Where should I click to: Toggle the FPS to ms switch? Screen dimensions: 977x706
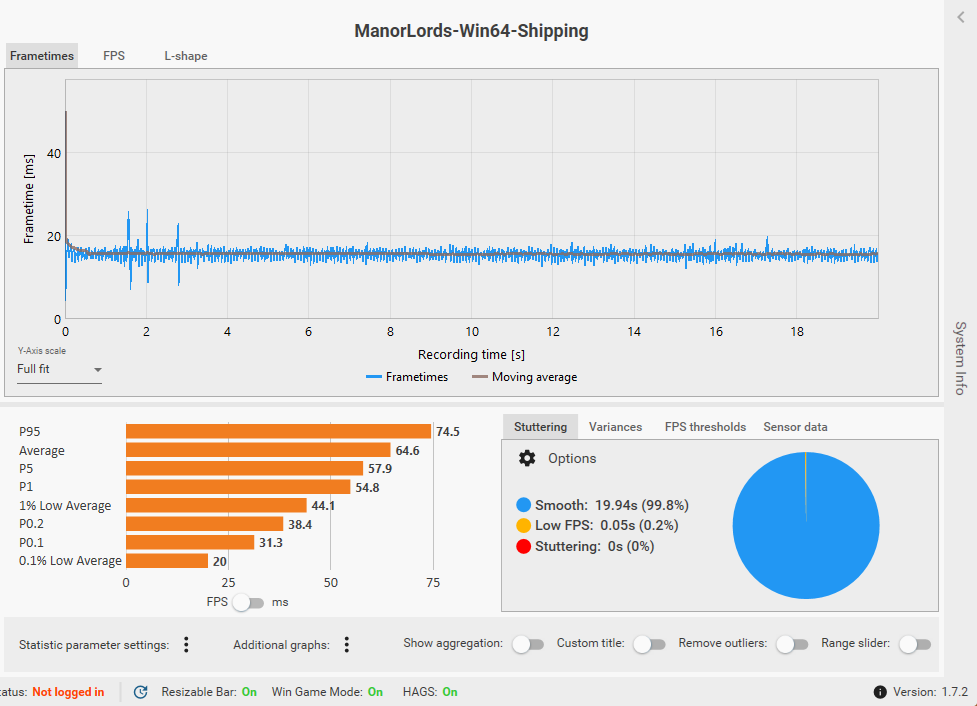coord(248,603)
